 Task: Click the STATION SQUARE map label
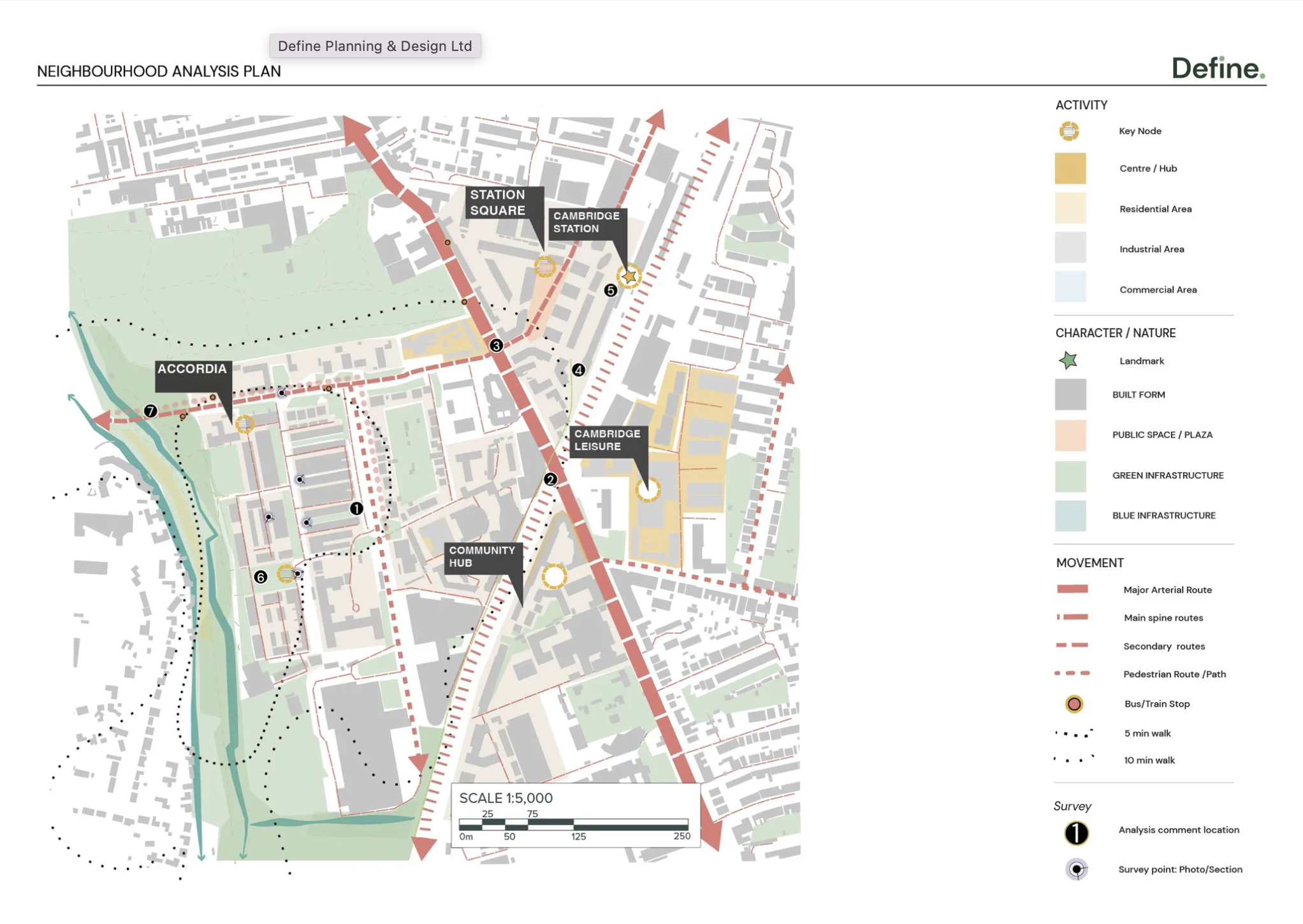(x=498, y=203)
